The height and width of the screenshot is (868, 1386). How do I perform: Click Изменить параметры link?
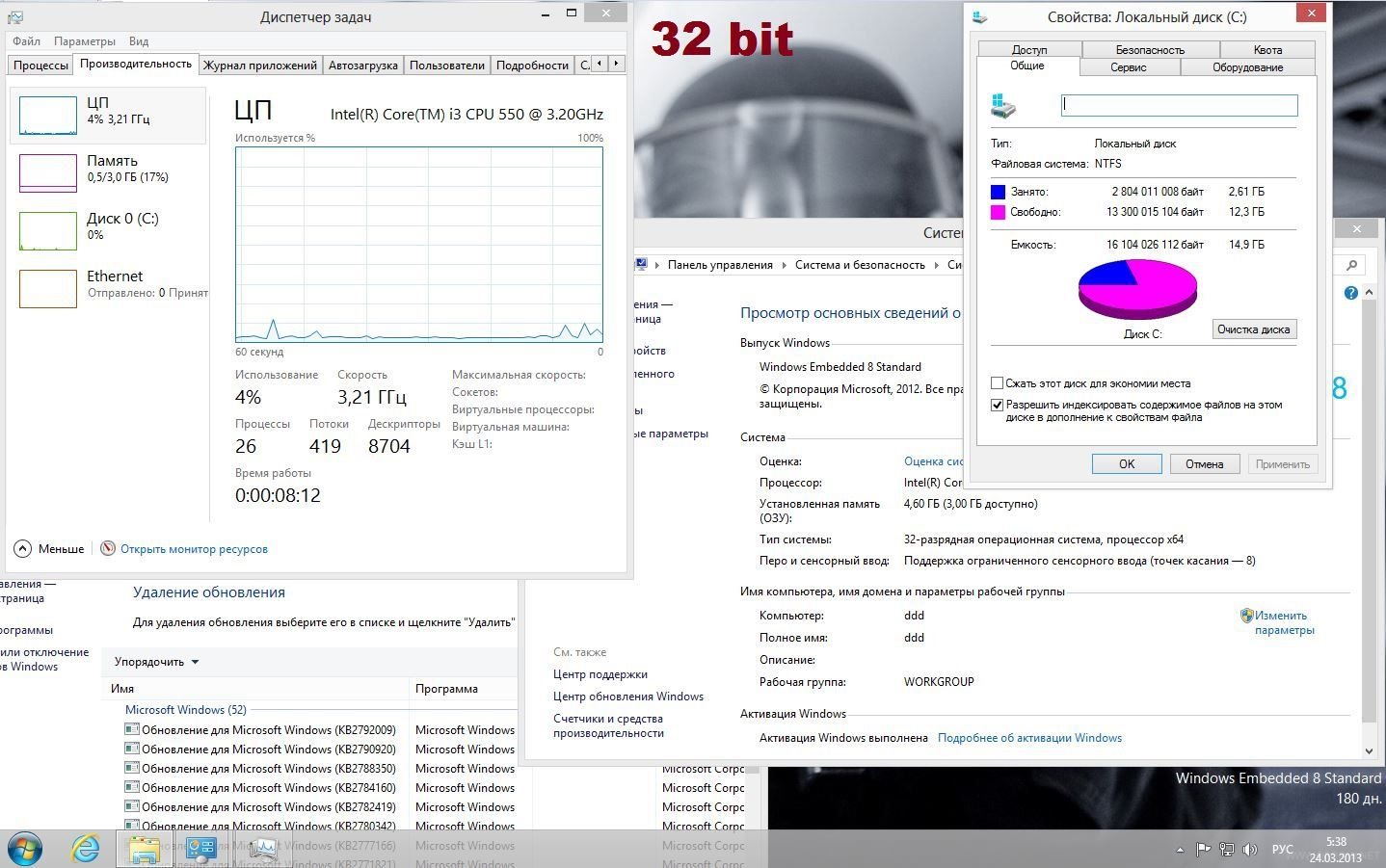click(1284, 622)
